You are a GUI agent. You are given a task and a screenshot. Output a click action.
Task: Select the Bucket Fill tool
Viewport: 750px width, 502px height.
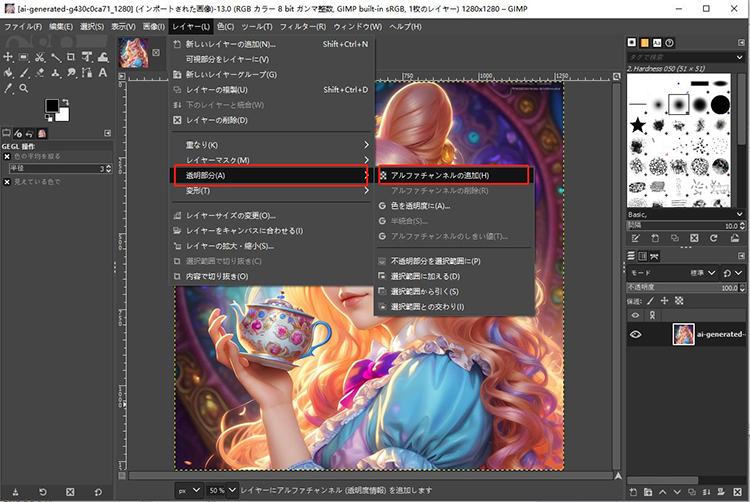coord(8,73)
